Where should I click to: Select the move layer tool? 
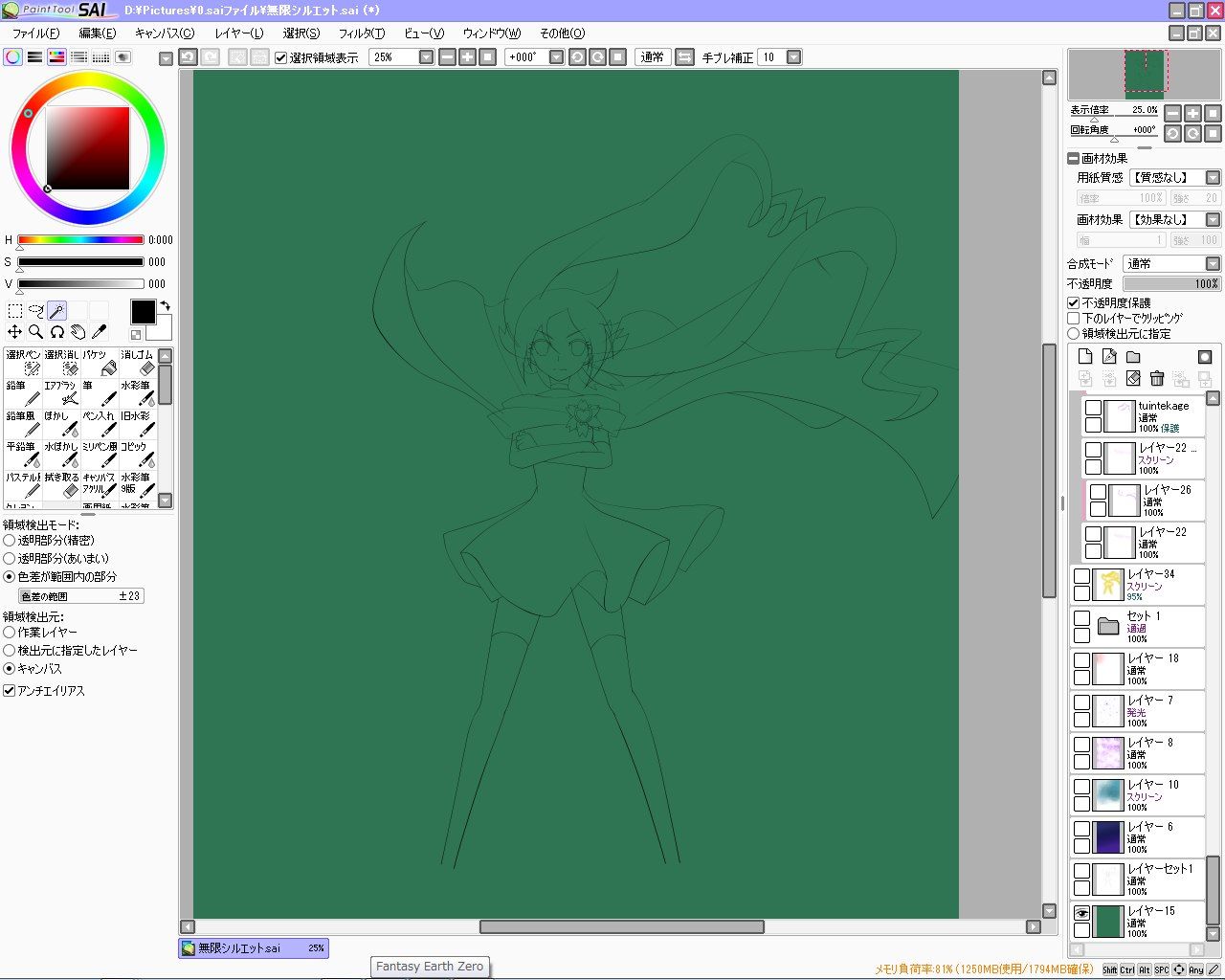pyautogui.click(x=14, y=332)
